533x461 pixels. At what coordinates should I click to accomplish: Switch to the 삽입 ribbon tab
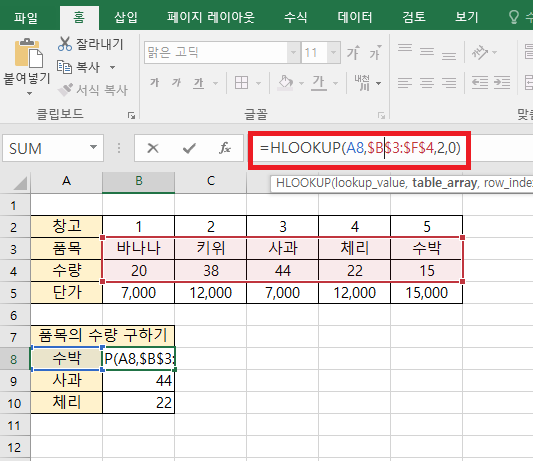pos(126,17)
